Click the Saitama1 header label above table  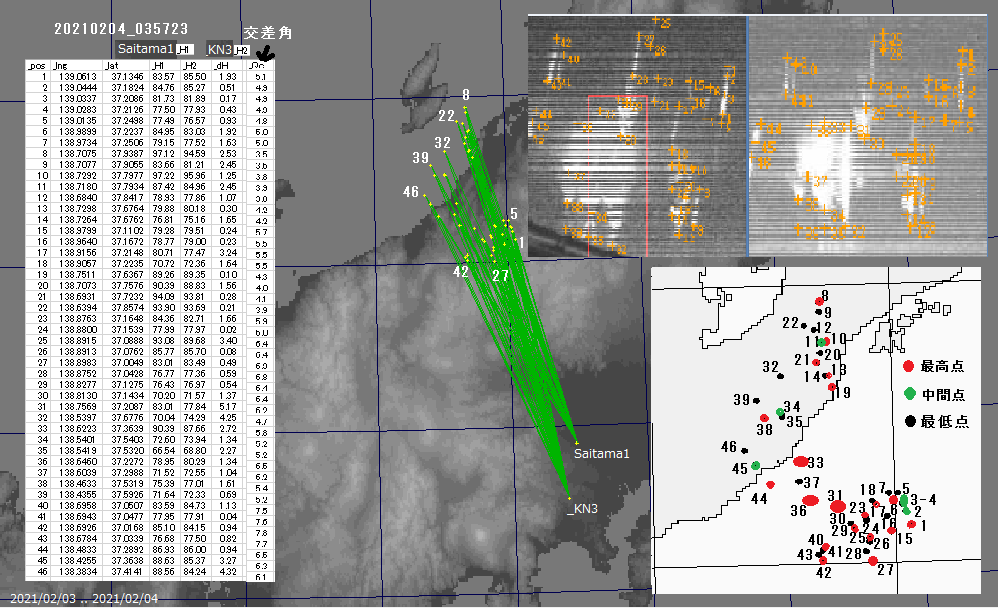coord(146,49)
